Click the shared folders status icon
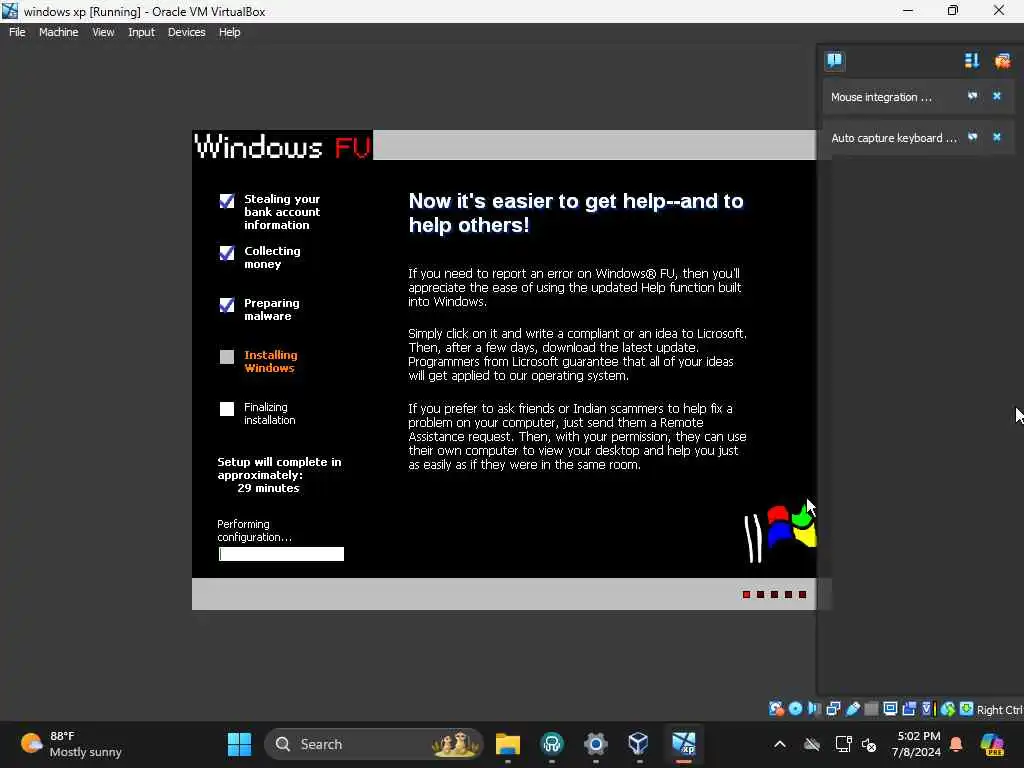The width and height of the screenshot is (1024, 768). [x=871, y=709]
